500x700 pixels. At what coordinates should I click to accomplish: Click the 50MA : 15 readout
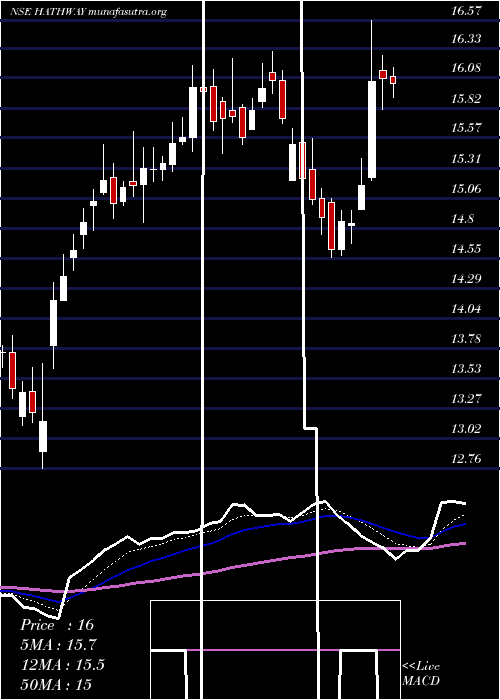(x=56, y=685)
